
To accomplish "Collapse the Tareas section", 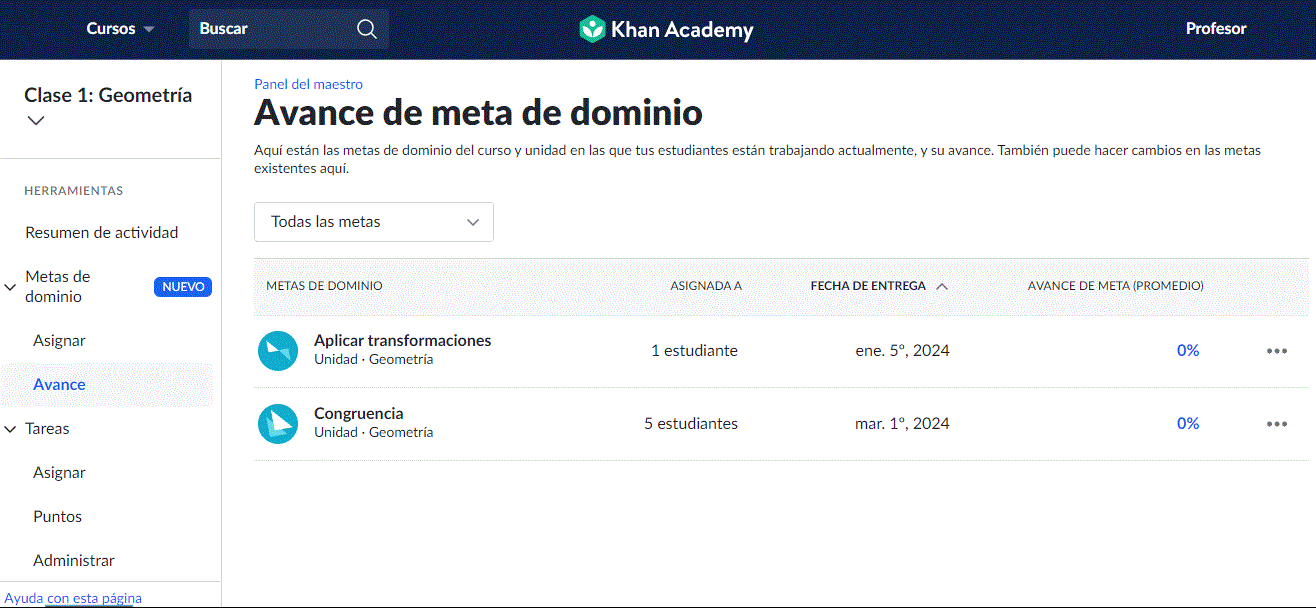I will tap(11, 429).
